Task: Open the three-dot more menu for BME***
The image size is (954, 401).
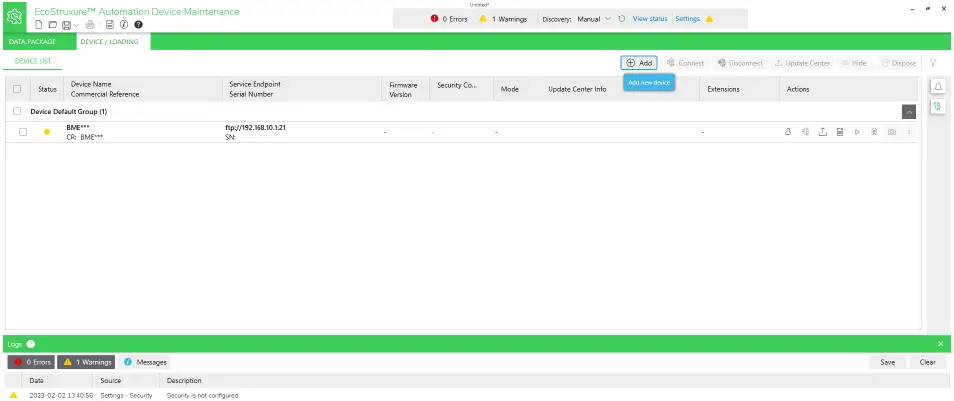Action: click(x=909, y=131)
